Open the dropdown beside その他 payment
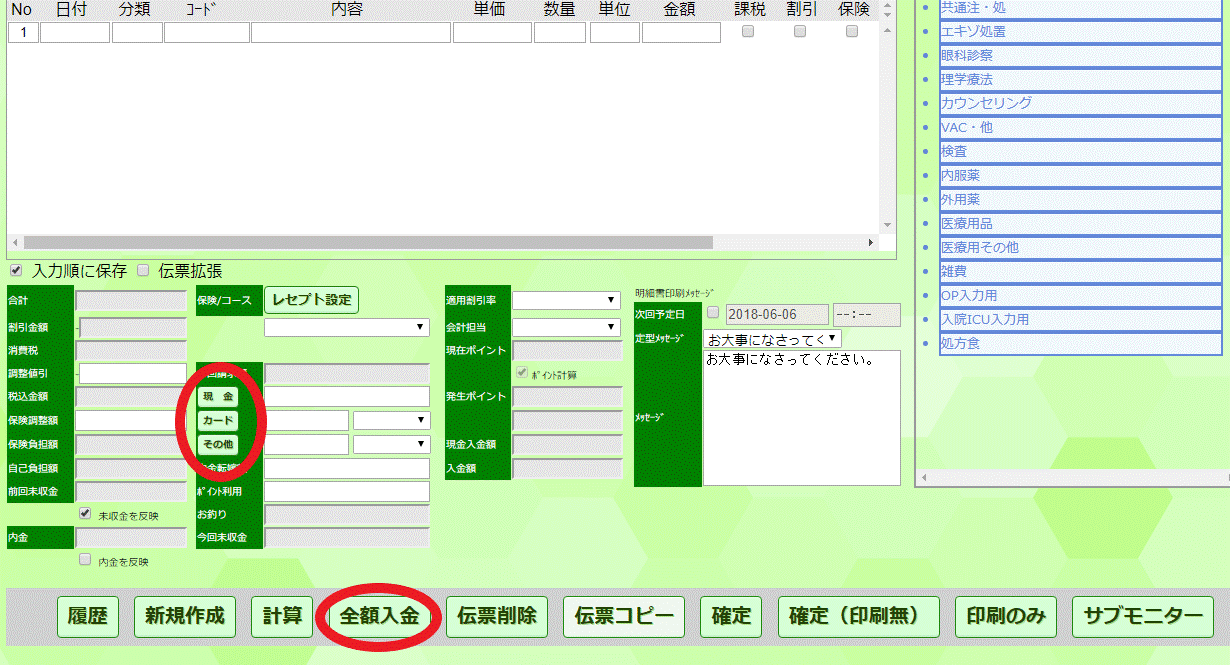This screenshot has height=665, width=1230. (x=392, y=444)
